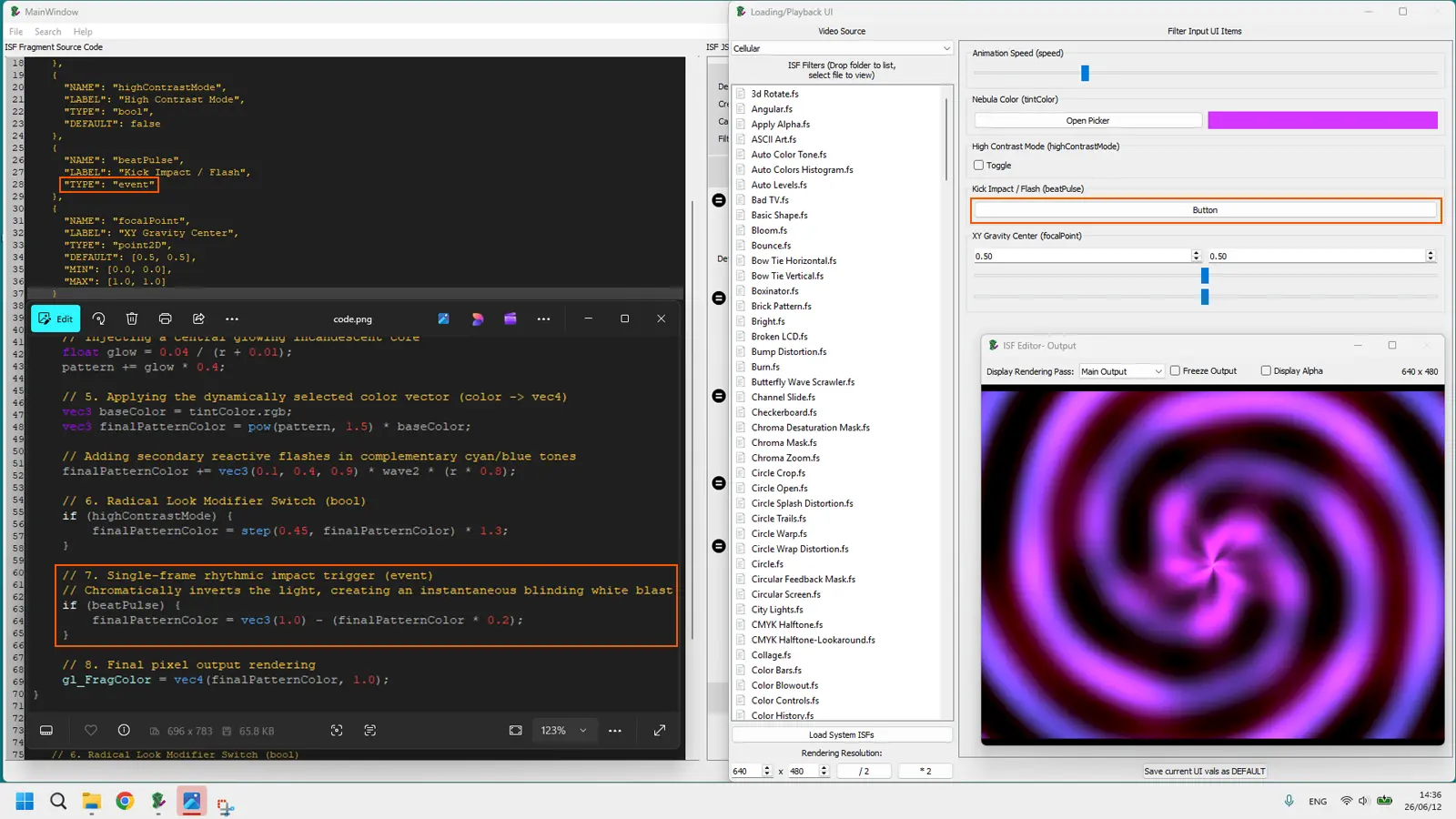Open the Windows Start menu
The height and width of the screenshot is (819, 1456).
[25, 802]
